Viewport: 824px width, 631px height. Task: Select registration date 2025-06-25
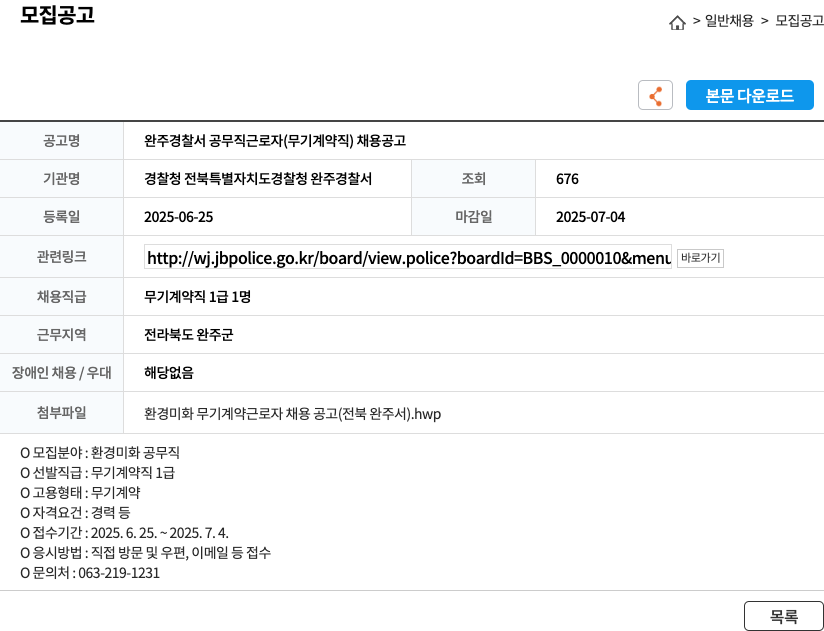pyautogui.click(x=178, y=217)
